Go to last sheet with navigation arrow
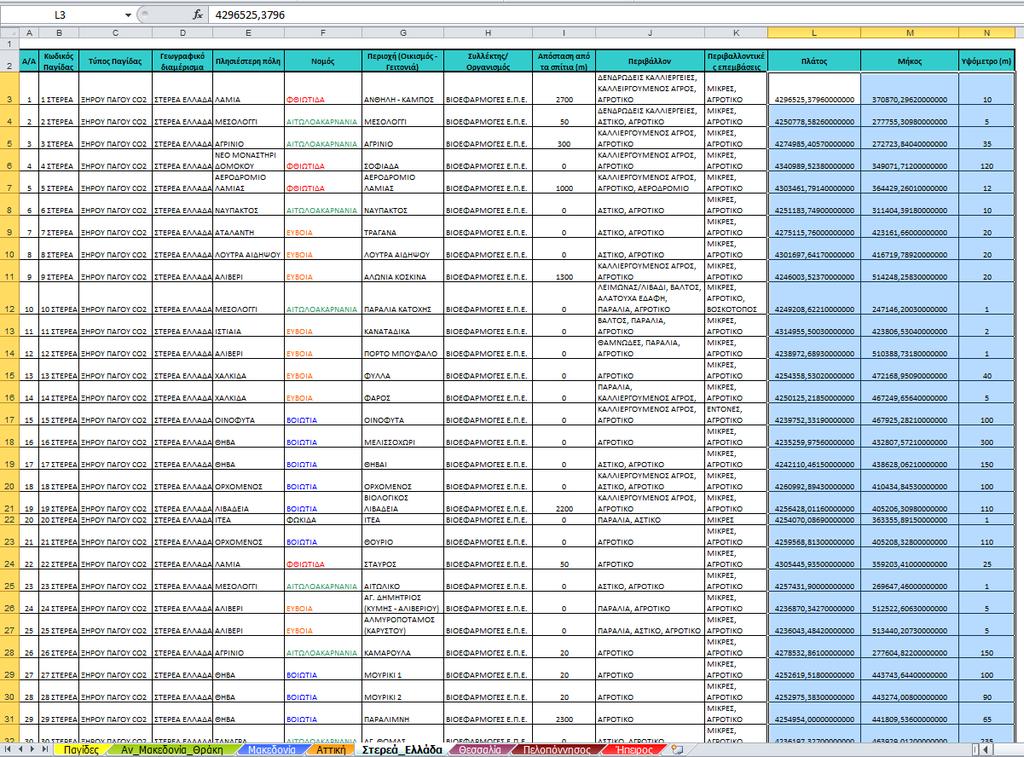The width and height of the screenshot is (1024, 757). coord(44,749)
